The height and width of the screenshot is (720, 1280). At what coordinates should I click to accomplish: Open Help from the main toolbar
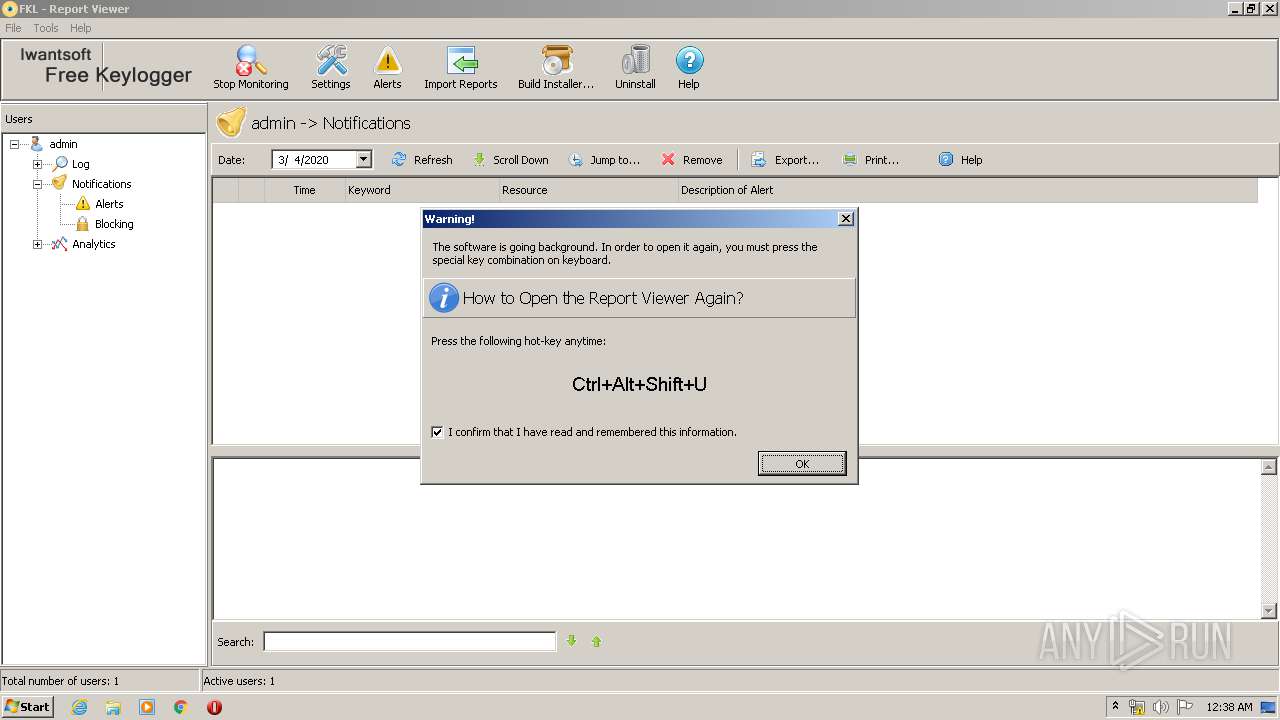(689, 67)
